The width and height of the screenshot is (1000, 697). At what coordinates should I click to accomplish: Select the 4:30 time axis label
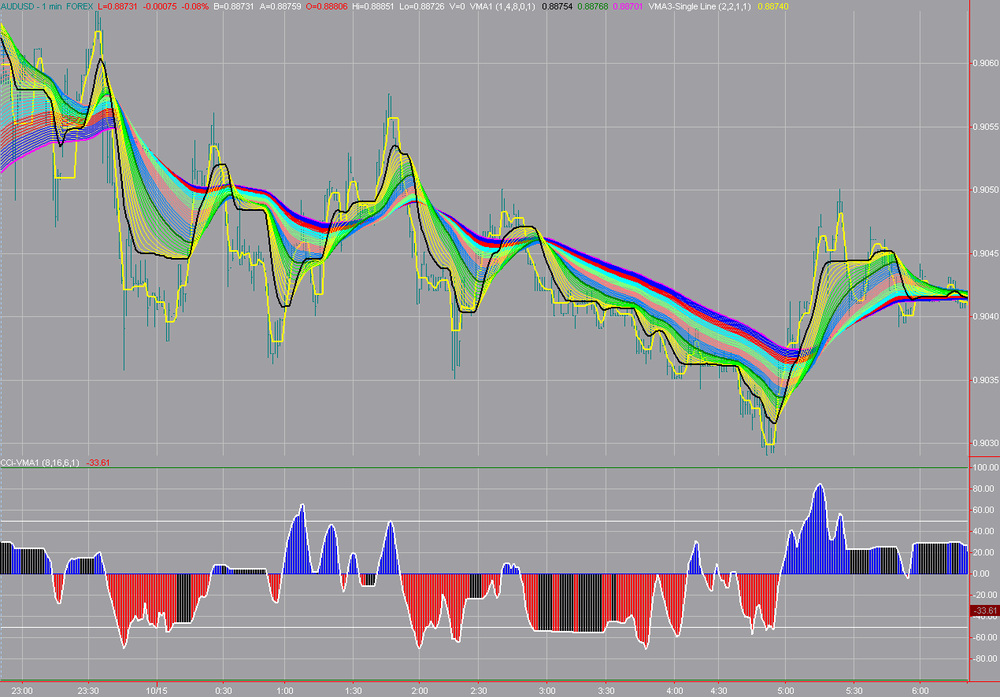click(x=719, y=691)
